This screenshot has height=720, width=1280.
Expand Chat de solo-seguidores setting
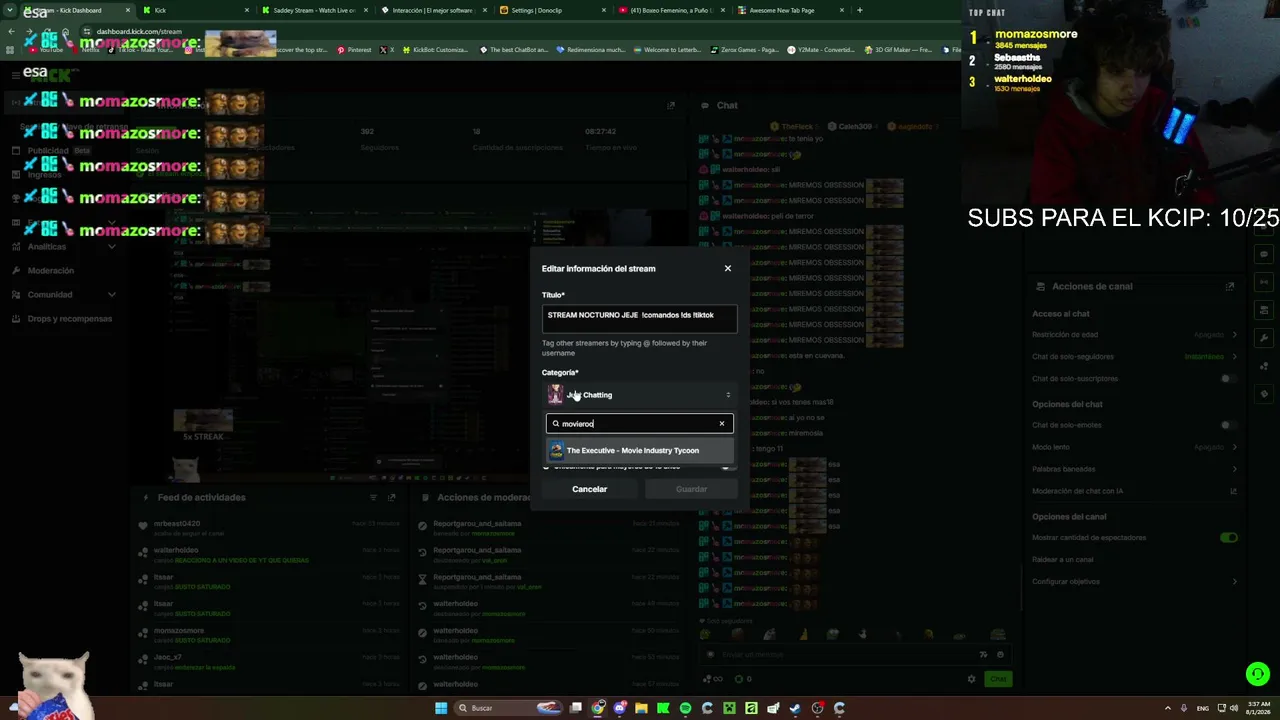pos(1234,357)
